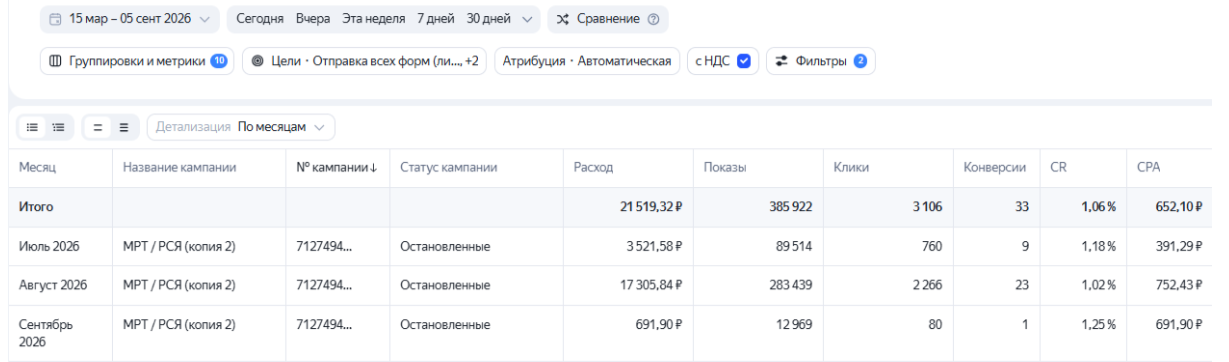Expand more period presets chevron after 30 дней
This screenshot has height=362, width=1229.
click(x=527, y=19)
